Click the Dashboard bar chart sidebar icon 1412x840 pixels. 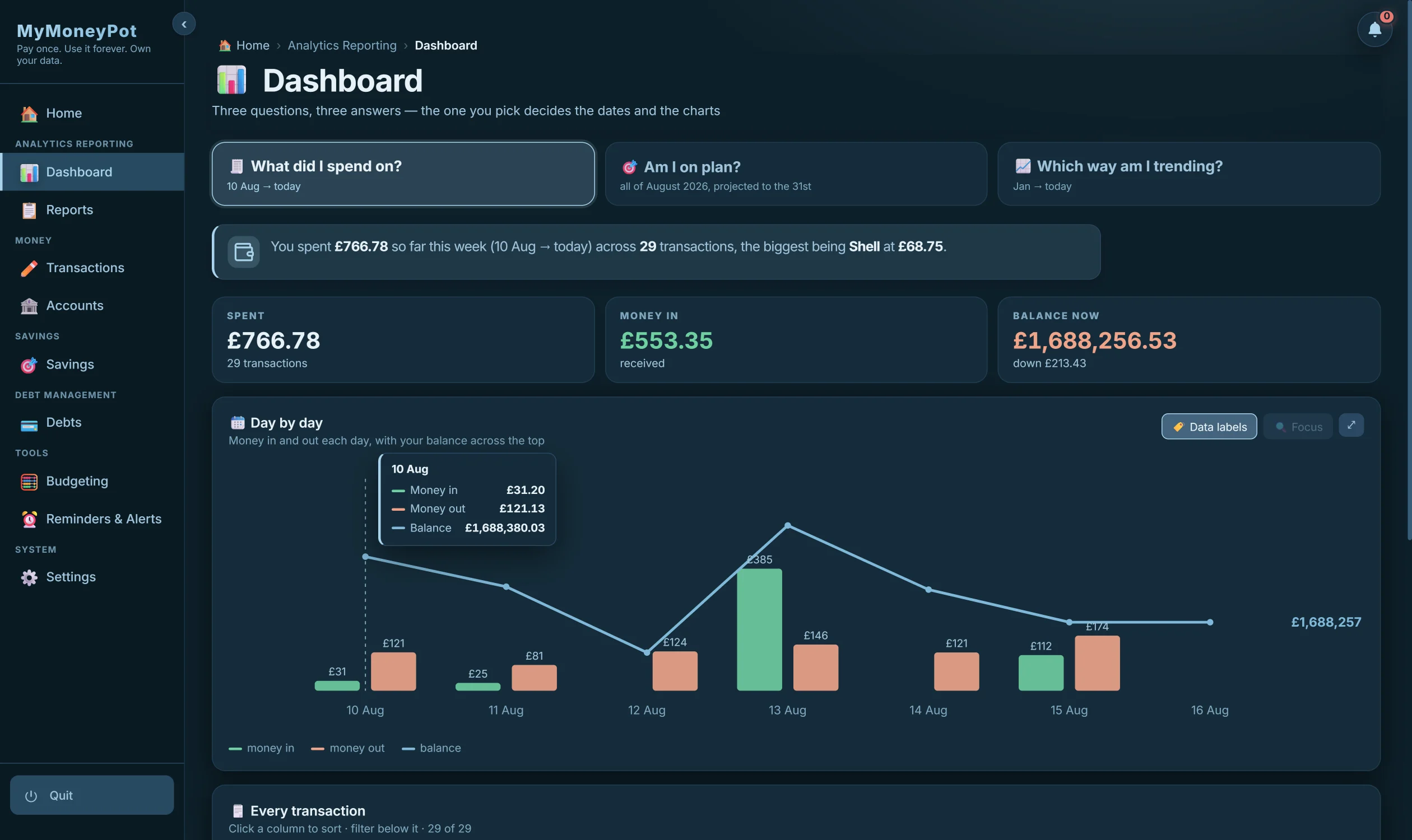[29, 172]
